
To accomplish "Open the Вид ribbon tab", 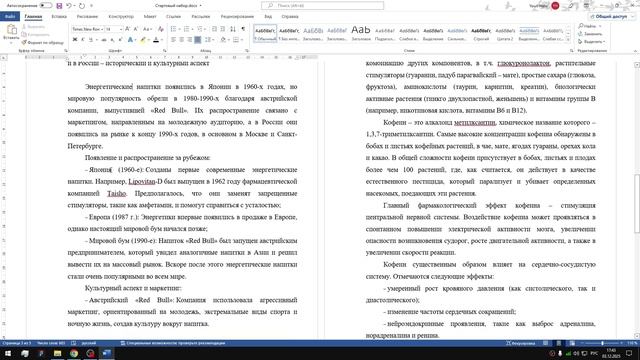I will (268, 17).
